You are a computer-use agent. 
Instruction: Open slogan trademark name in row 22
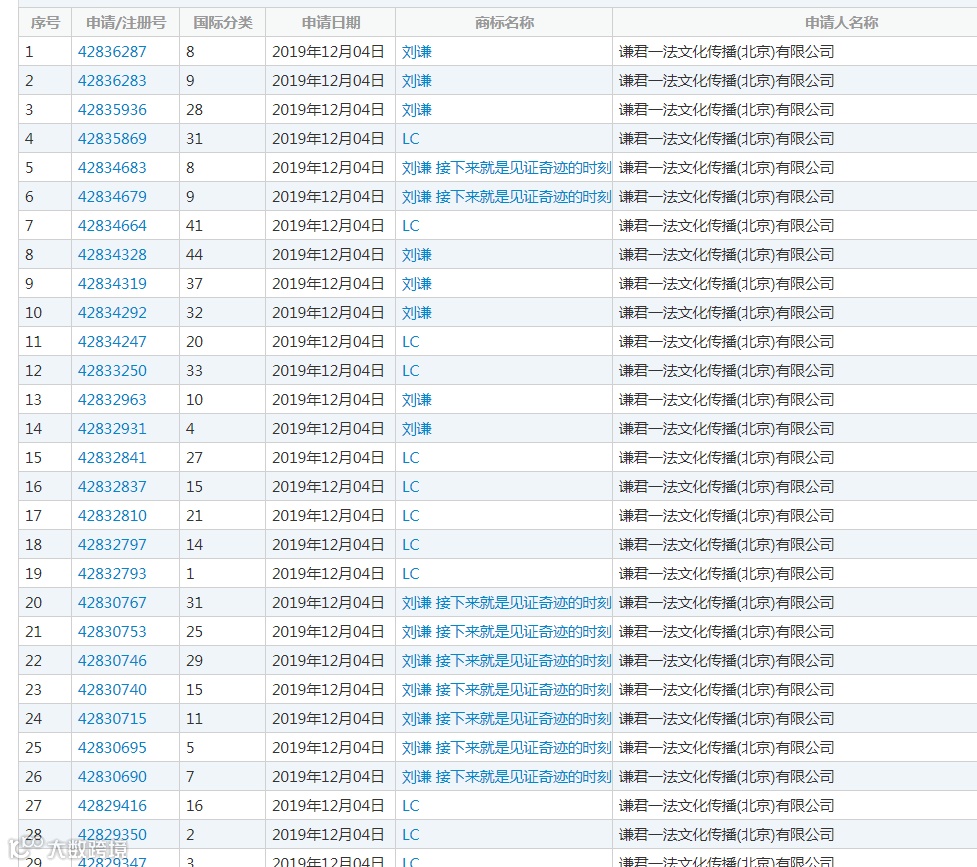(x=507, y=661)
